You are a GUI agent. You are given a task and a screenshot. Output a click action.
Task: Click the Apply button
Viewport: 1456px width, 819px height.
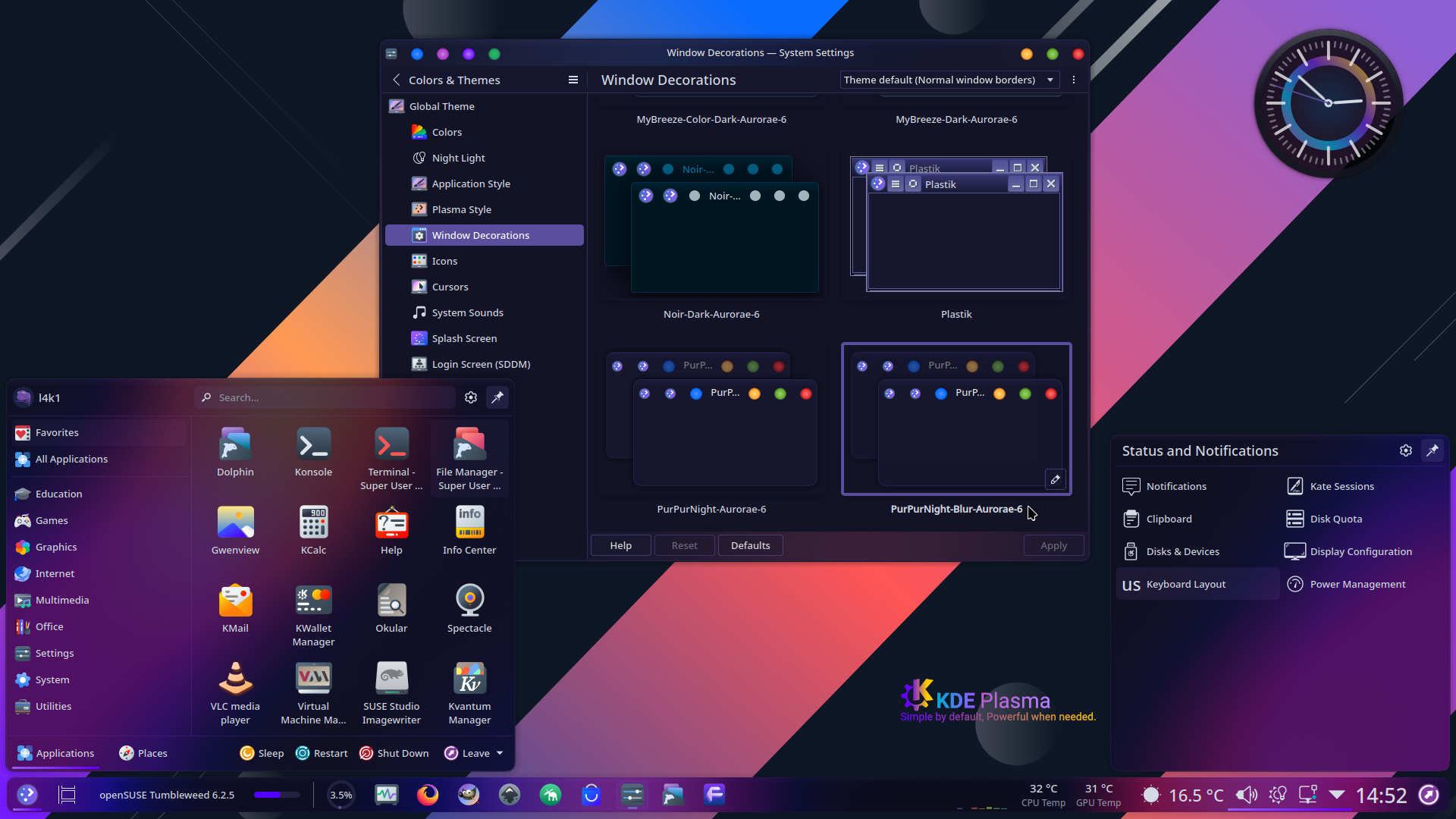1053,545
